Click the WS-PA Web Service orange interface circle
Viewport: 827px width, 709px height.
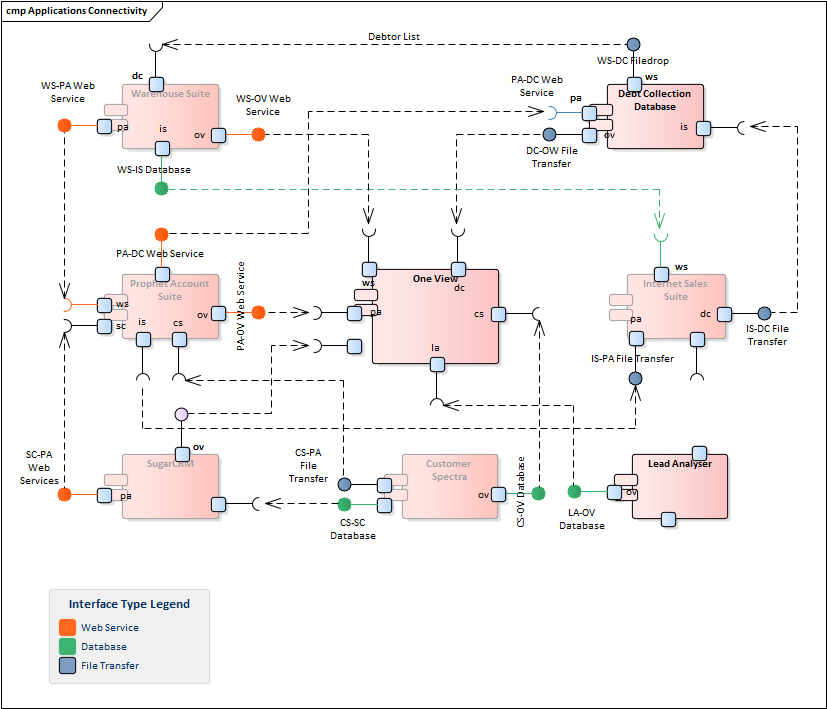(x=65, y=126)
